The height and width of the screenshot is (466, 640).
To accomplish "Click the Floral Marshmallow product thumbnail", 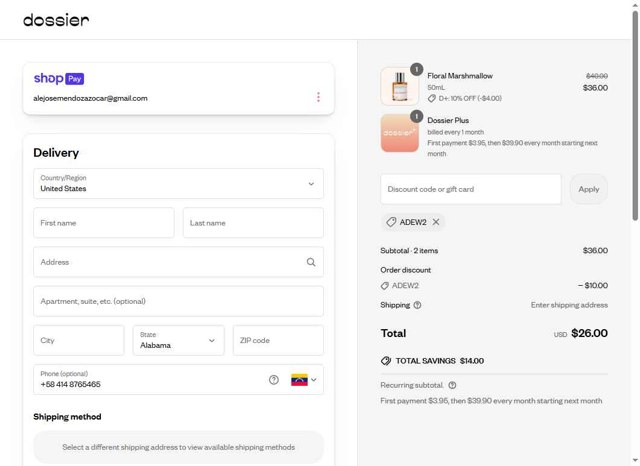I will 400,86.
